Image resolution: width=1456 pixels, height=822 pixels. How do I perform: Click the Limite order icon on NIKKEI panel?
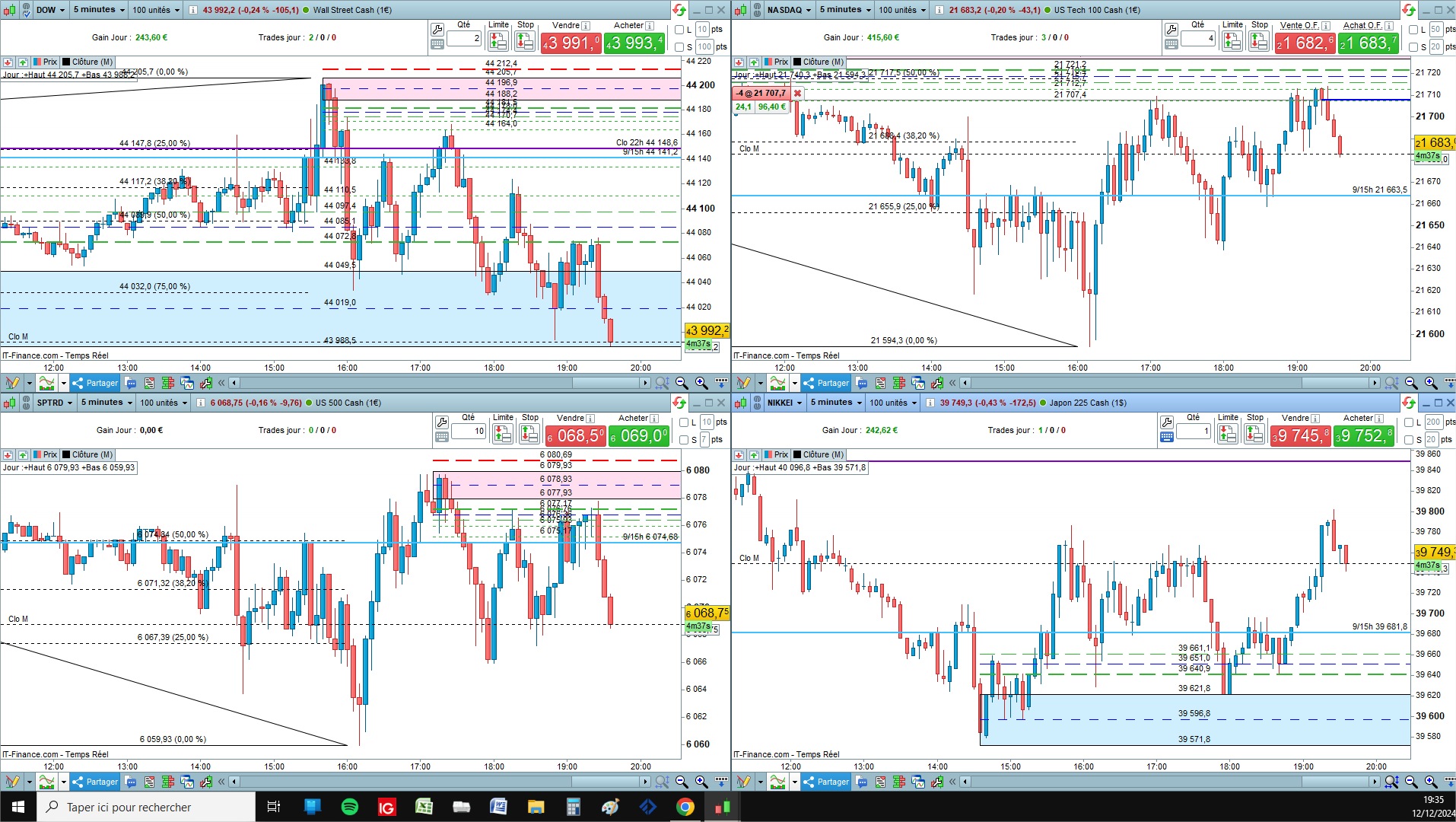click(1228, 434)
